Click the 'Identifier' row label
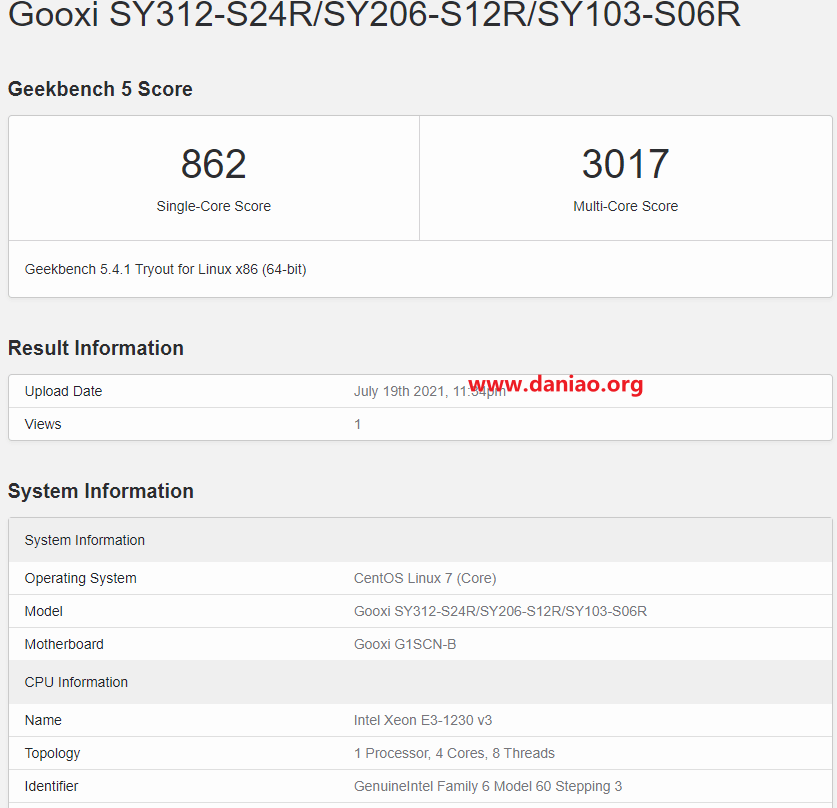The image size is (837, 808). tap(51, 786)
